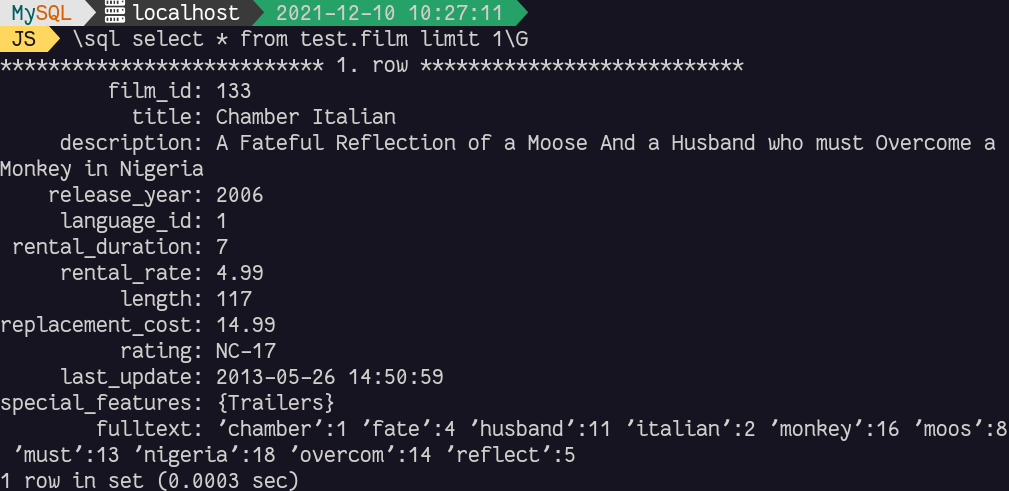Click the replacement_cost value 14.99

coord(245,324)
